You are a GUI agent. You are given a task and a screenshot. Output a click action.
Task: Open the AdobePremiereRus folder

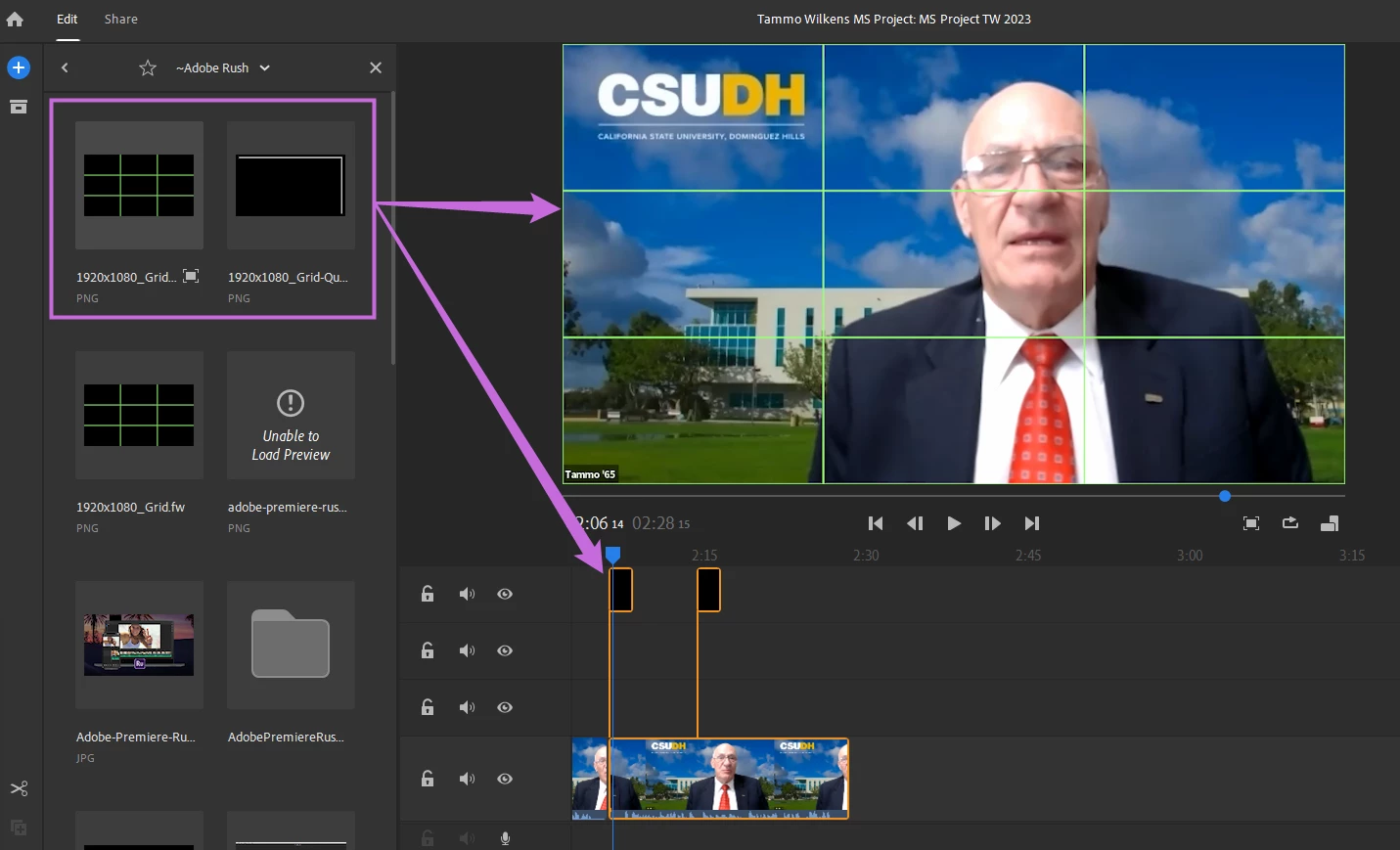point(291,645)
